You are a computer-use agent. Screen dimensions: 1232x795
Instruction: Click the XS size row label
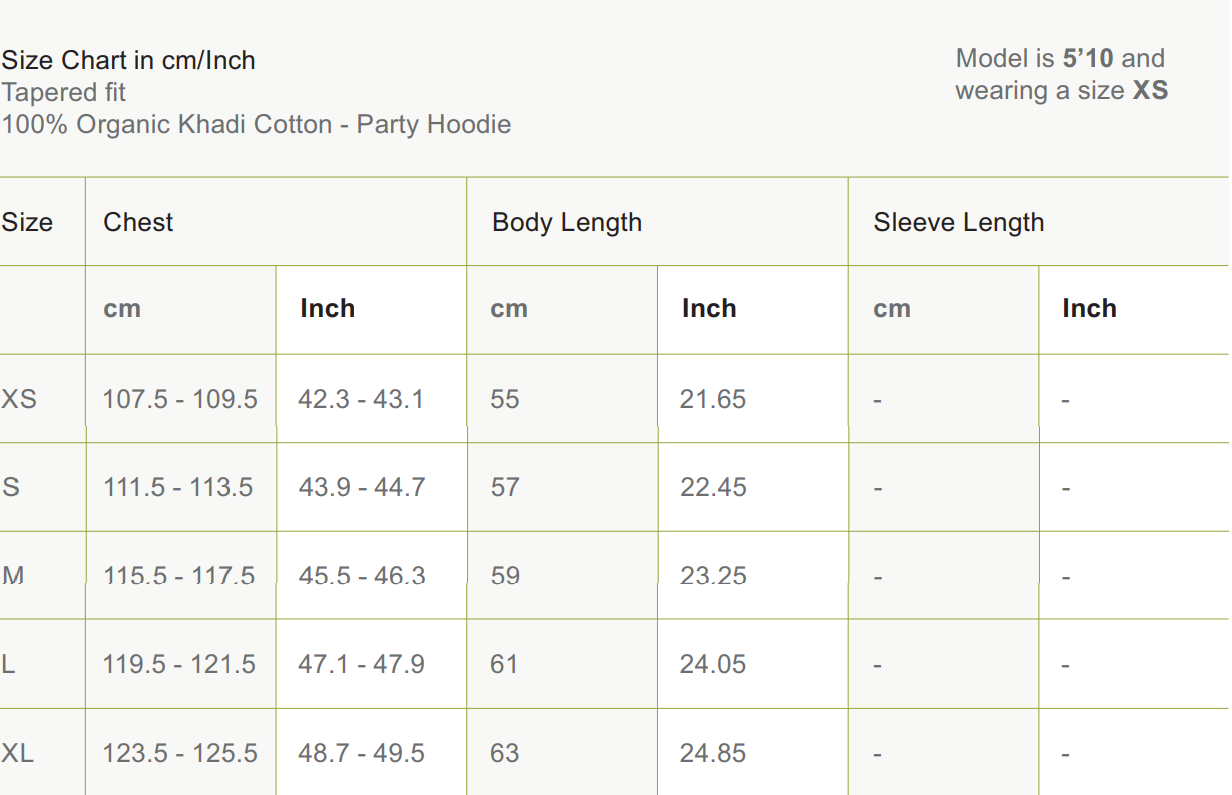pyautogui.click(x=19, y=399)
